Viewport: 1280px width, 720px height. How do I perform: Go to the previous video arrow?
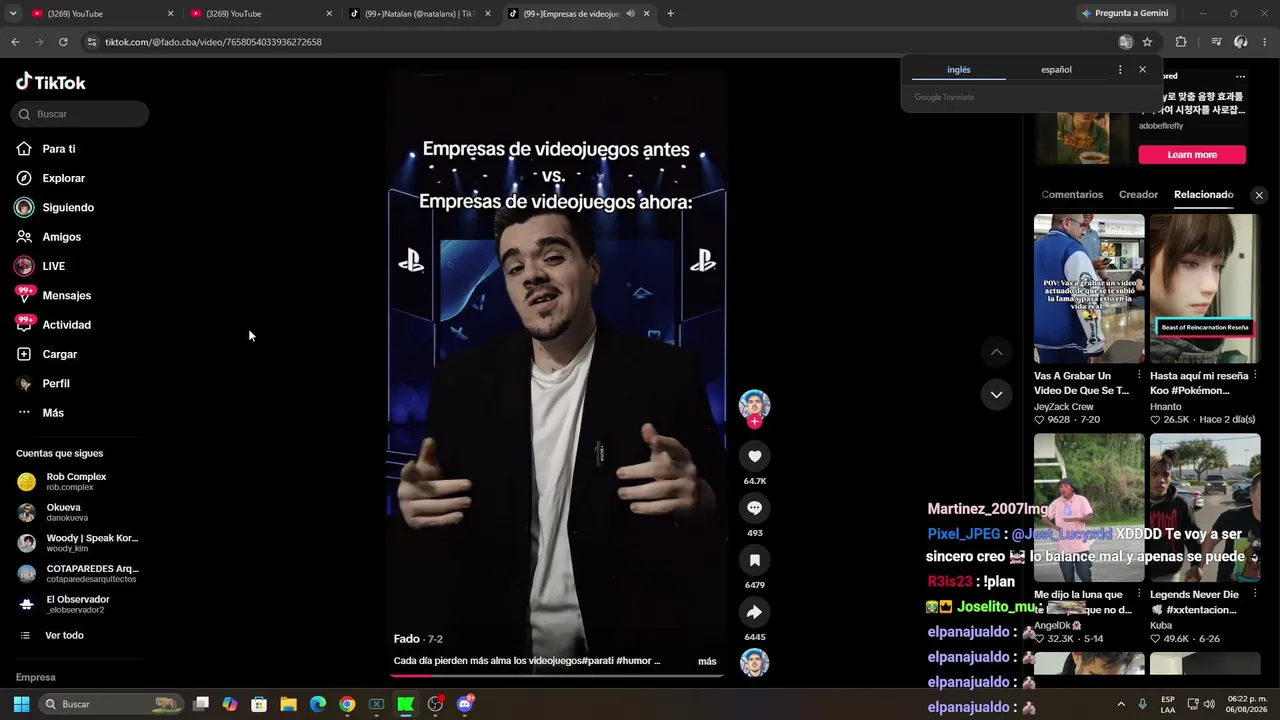[x=996, y=352]
